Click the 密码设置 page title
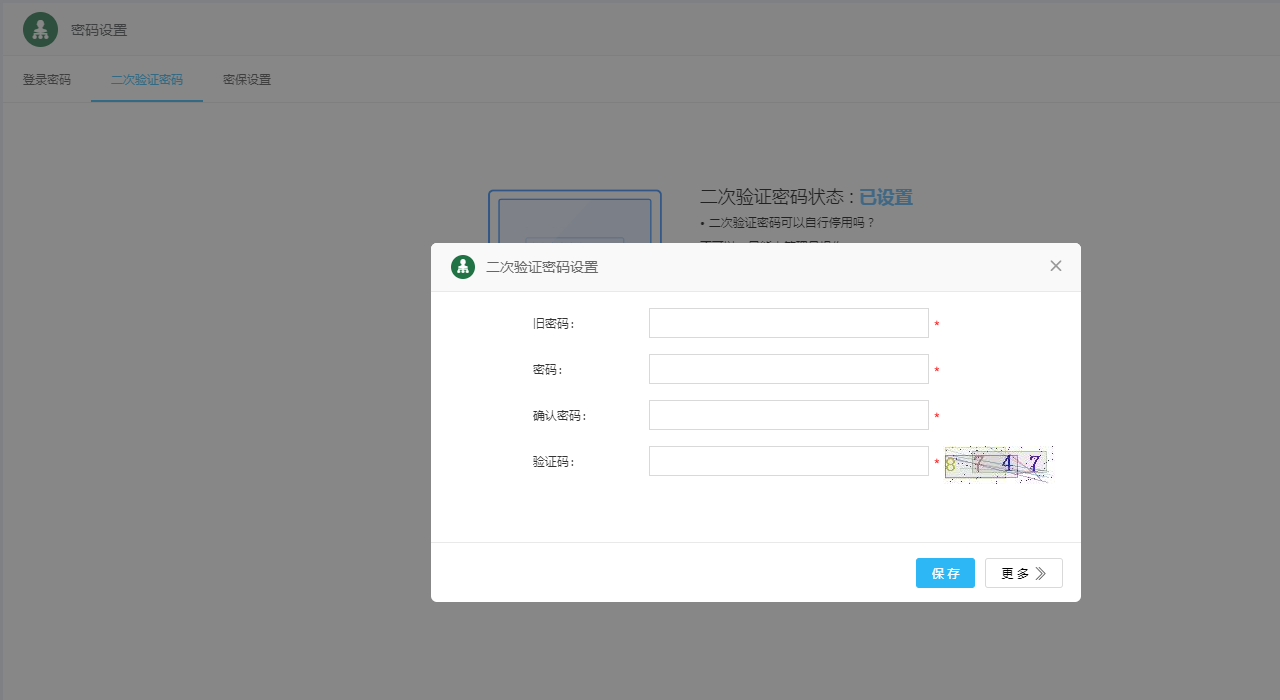This screenshot has height=700, width=1280. (x=99, y=30)
